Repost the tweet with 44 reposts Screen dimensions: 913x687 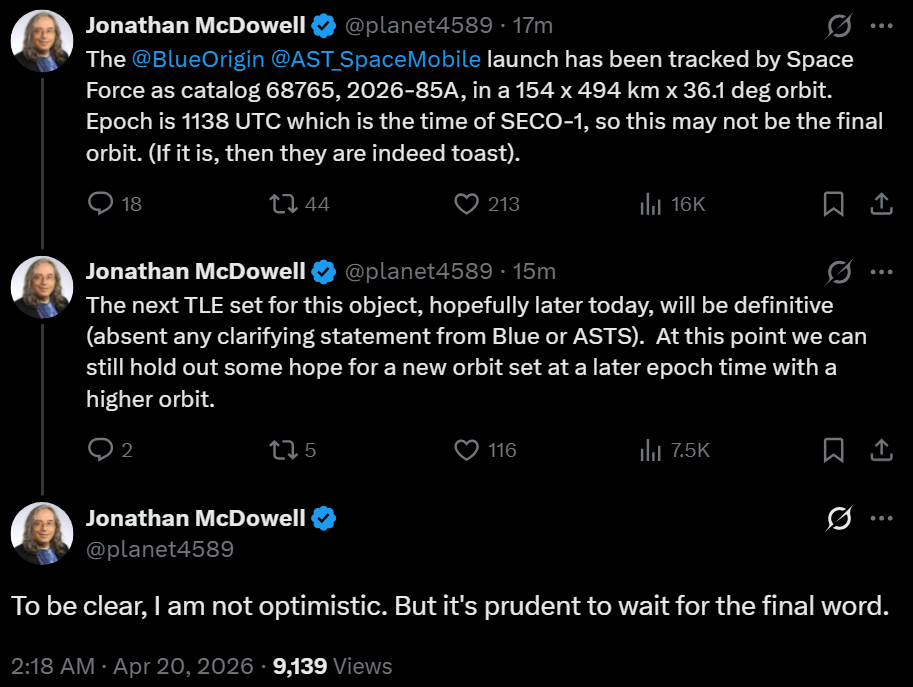click(284, 204)
